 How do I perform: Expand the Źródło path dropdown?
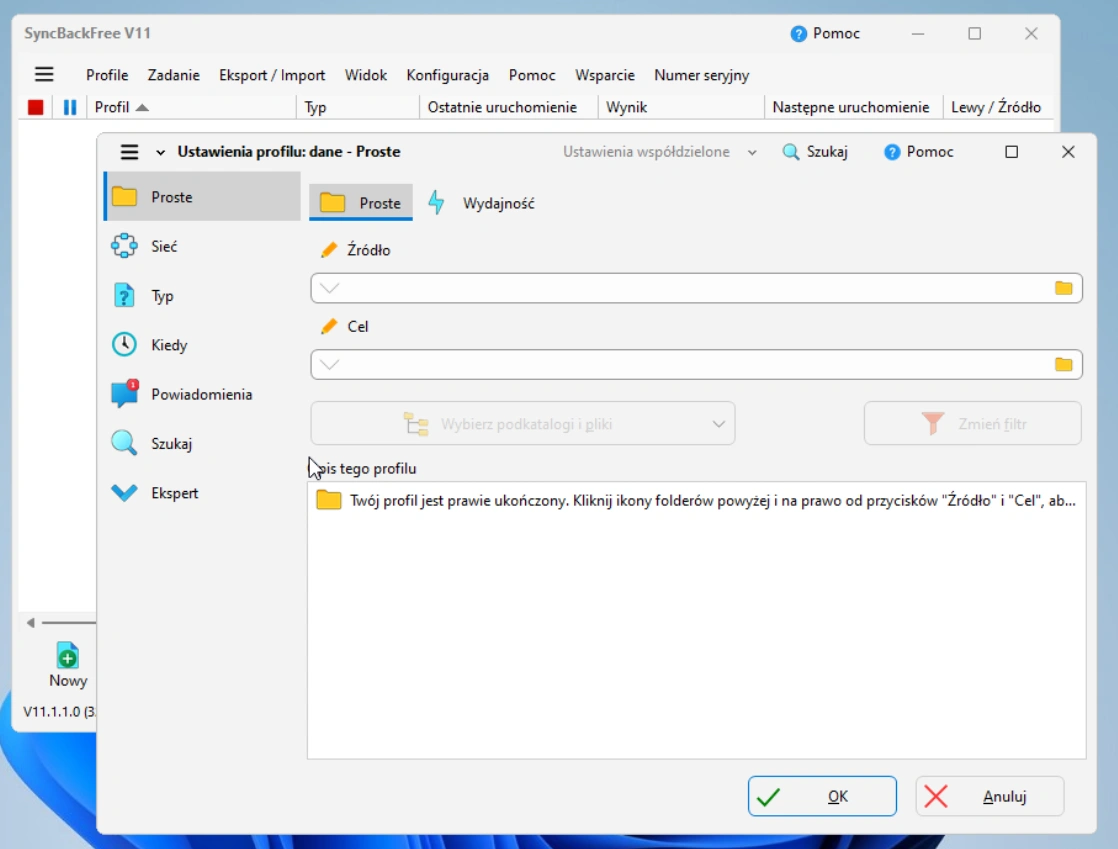tap(329, 288)
